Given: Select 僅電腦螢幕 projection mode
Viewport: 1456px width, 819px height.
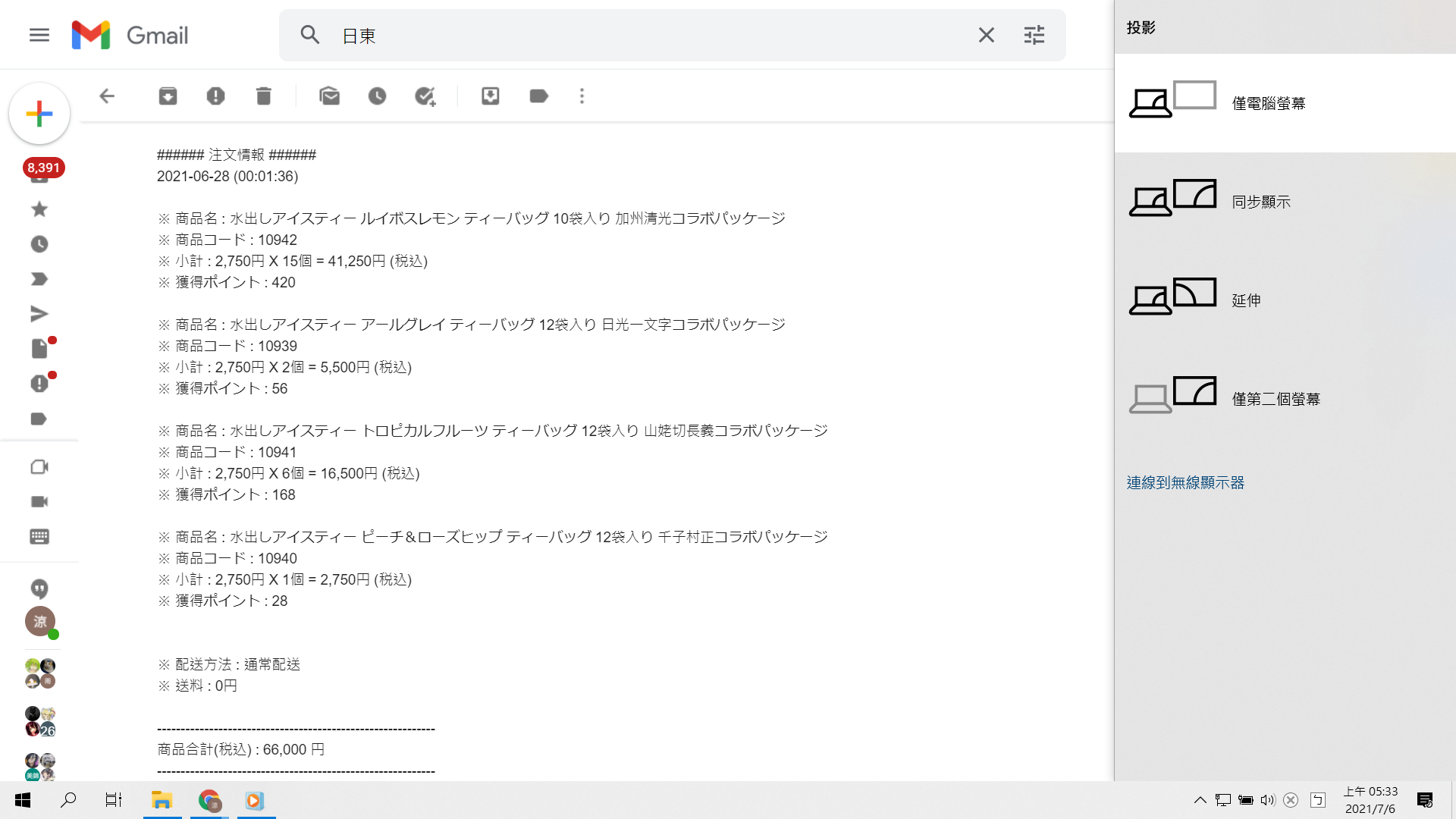Looking at the screenshot, I should [1285, 103].
